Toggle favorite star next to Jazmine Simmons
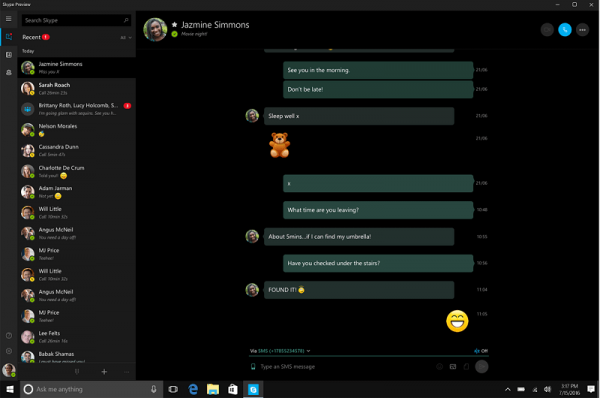 coord(174,24)
